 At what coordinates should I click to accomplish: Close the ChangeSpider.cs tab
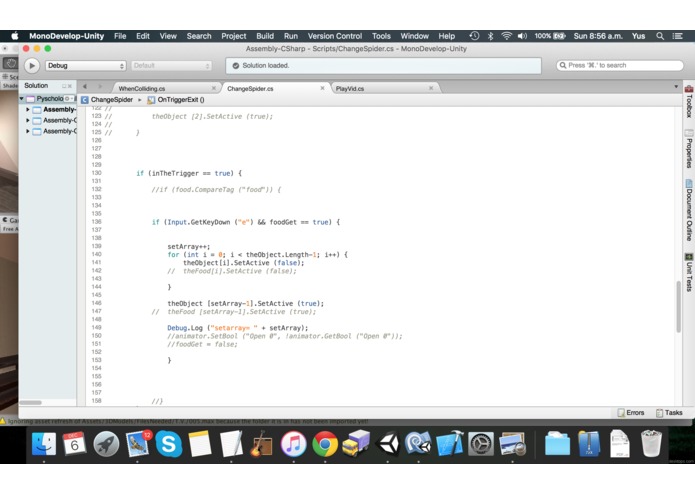(322, 88)
